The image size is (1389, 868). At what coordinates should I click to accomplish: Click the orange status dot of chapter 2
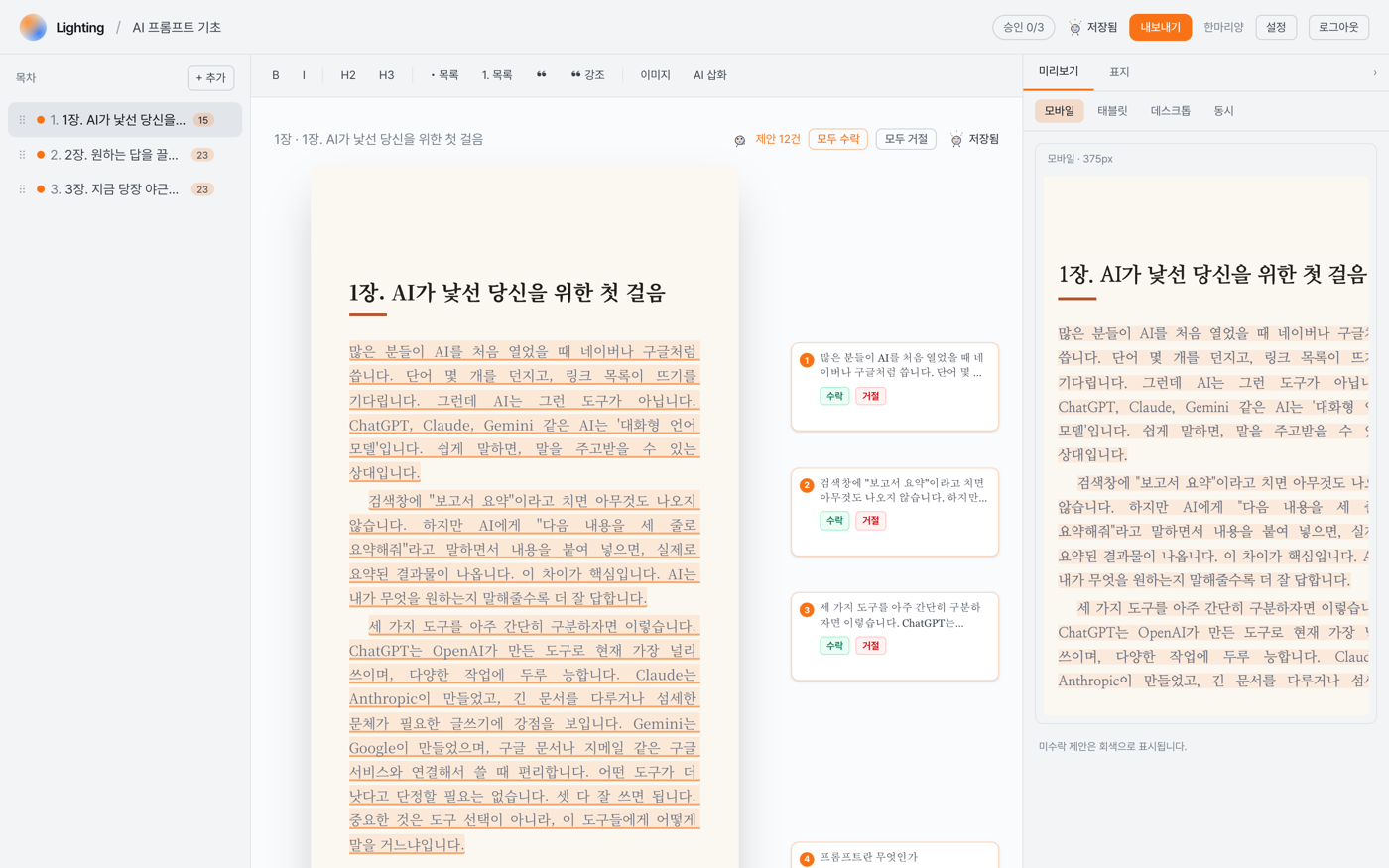pos(41,155)
